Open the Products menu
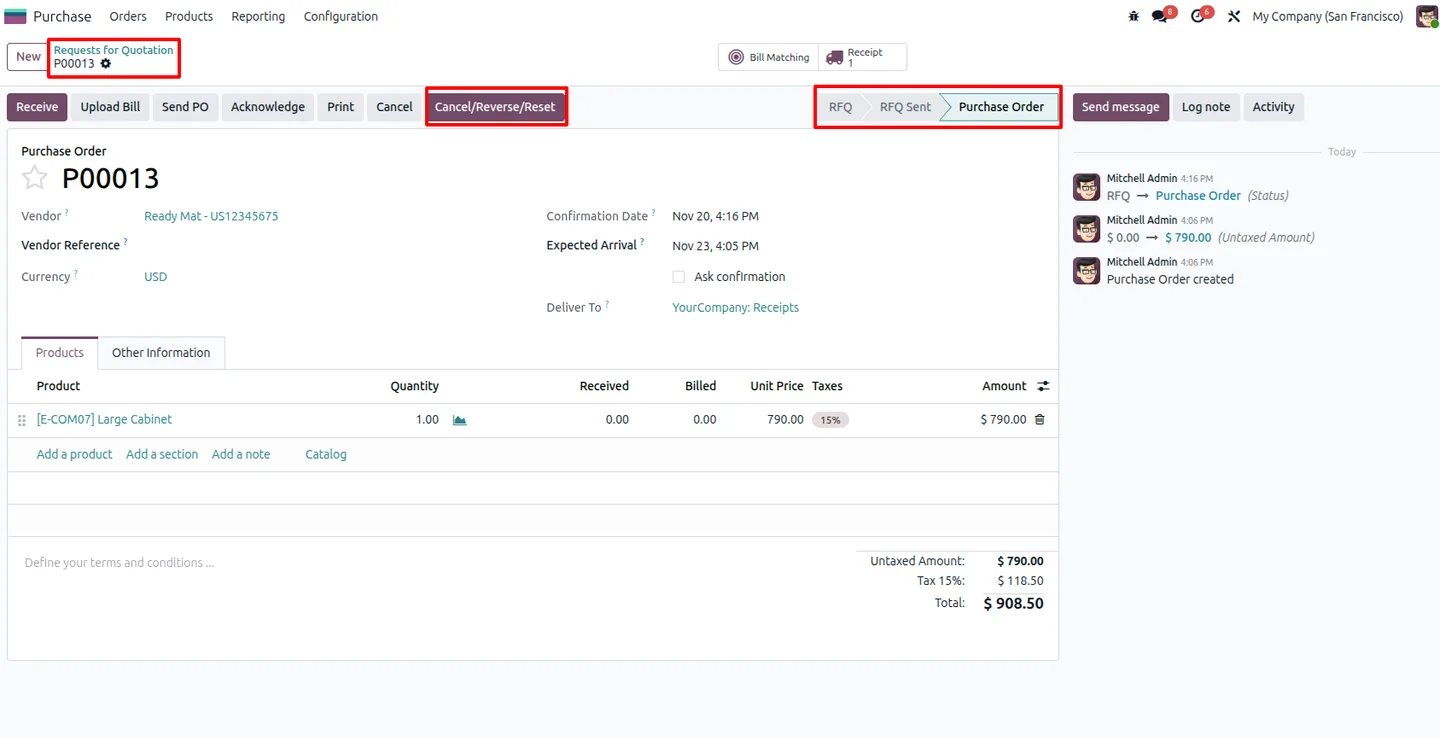The image size is (1440, 737). [x=189, y=16]
